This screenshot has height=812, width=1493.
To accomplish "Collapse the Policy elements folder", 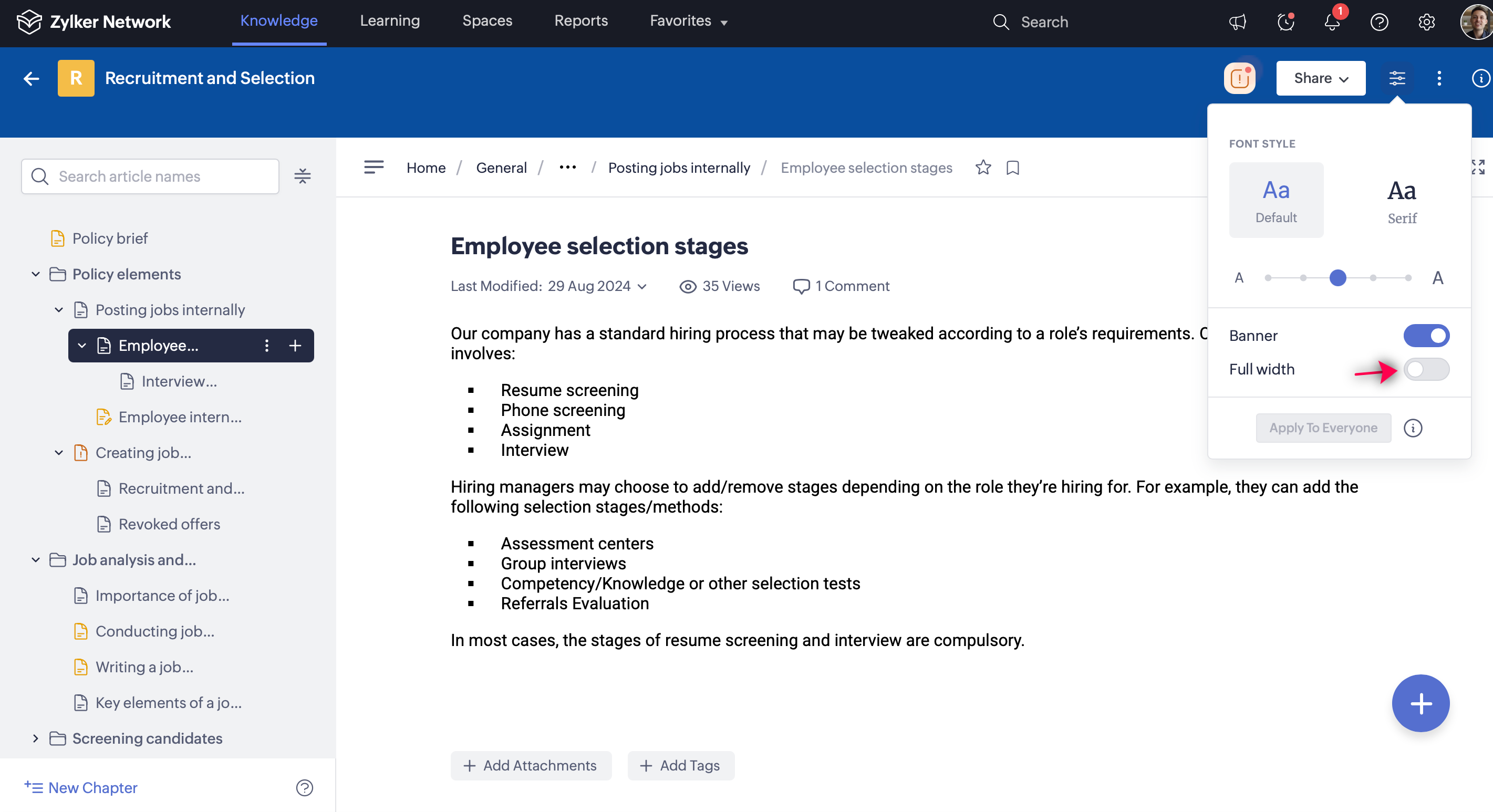I will point(36,274).
